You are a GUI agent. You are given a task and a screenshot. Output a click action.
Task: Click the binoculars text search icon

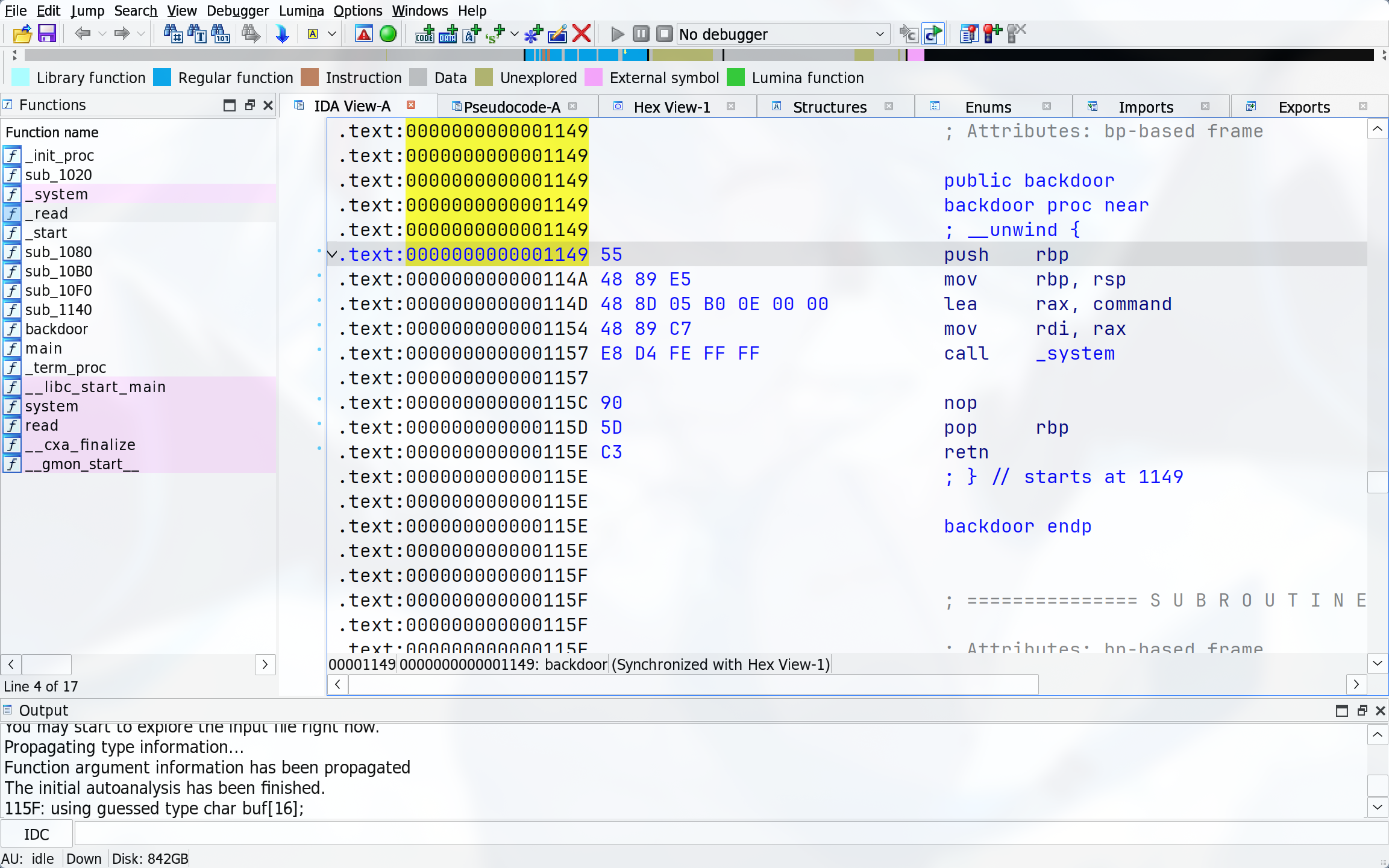click(197, 34)
